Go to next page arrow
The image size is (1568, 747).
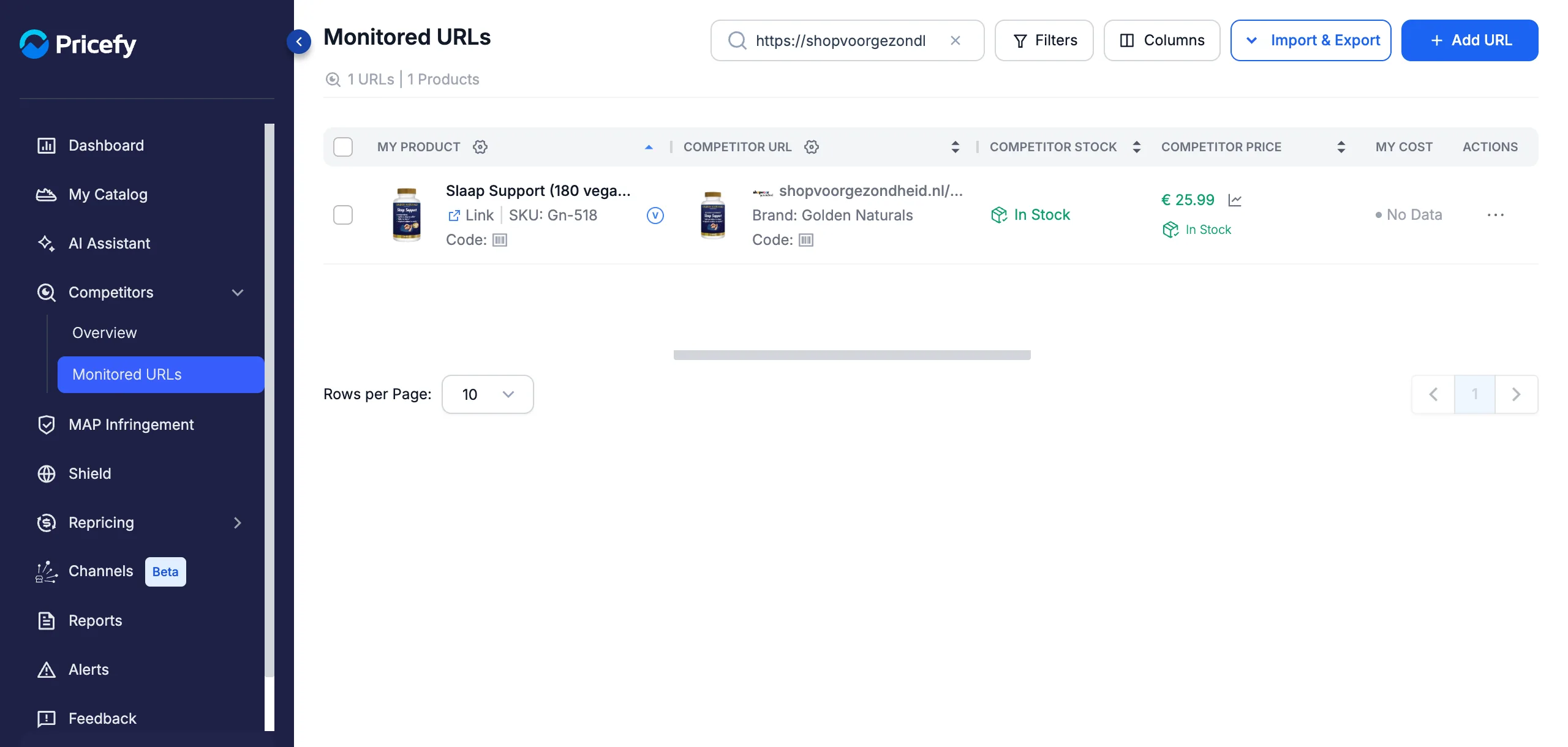pyautogui.click(x=1516, y=394)
